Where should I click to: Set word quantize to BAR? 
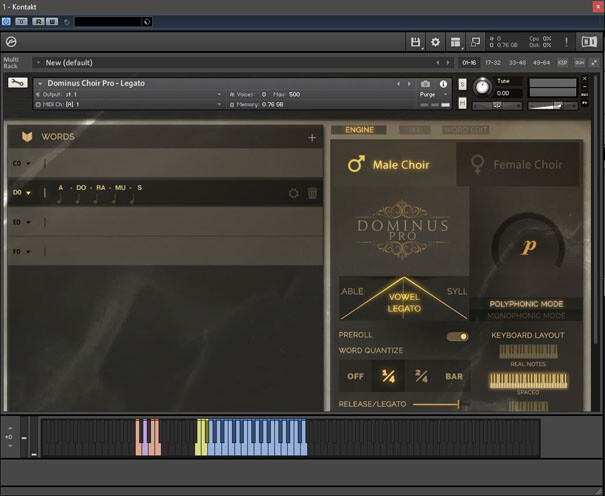[453, 377]
